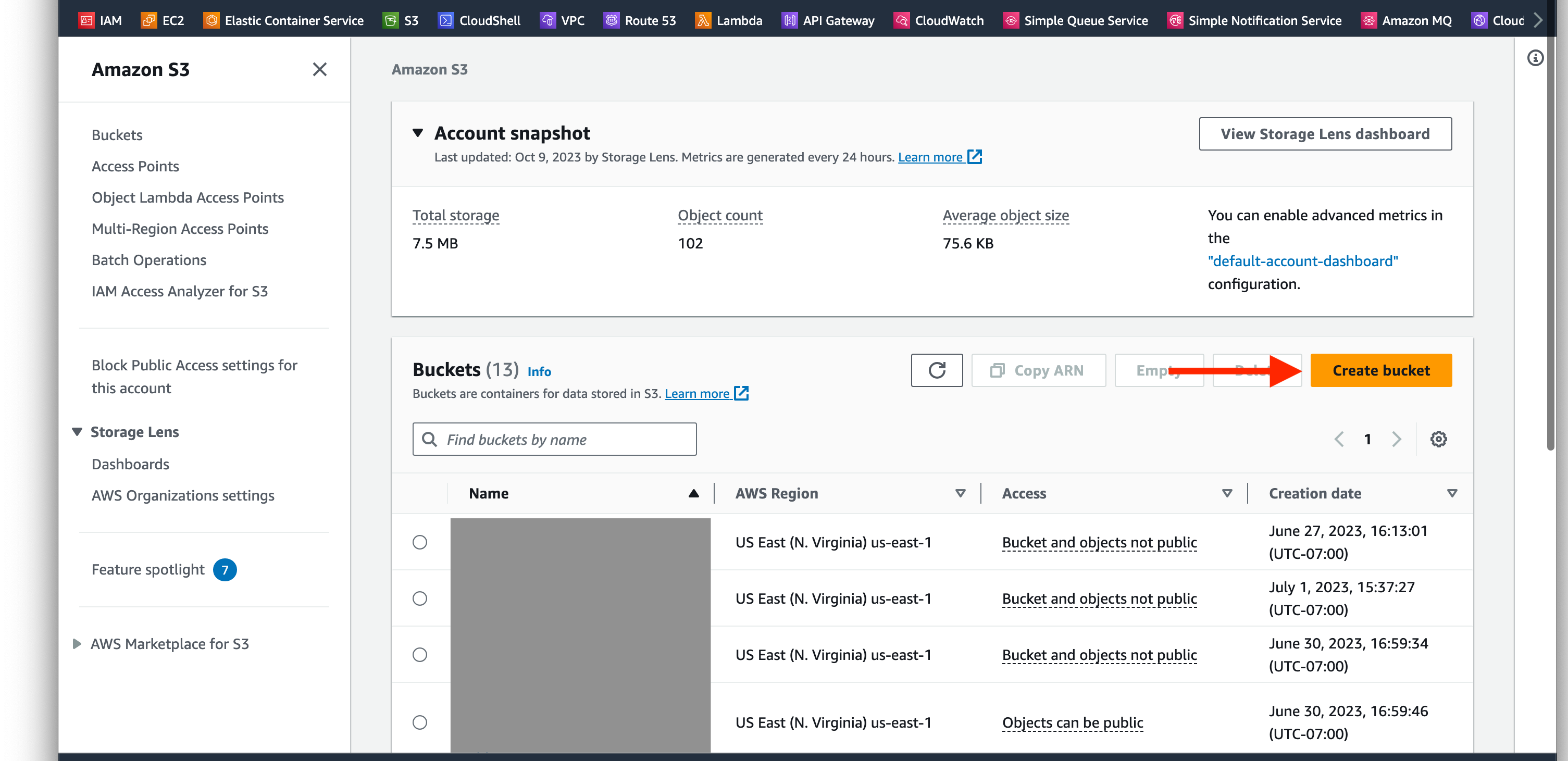Open Simple Notification Service shortcut icon
The height and width of the screenshot is (761, 1568).
coord(1175,20)
